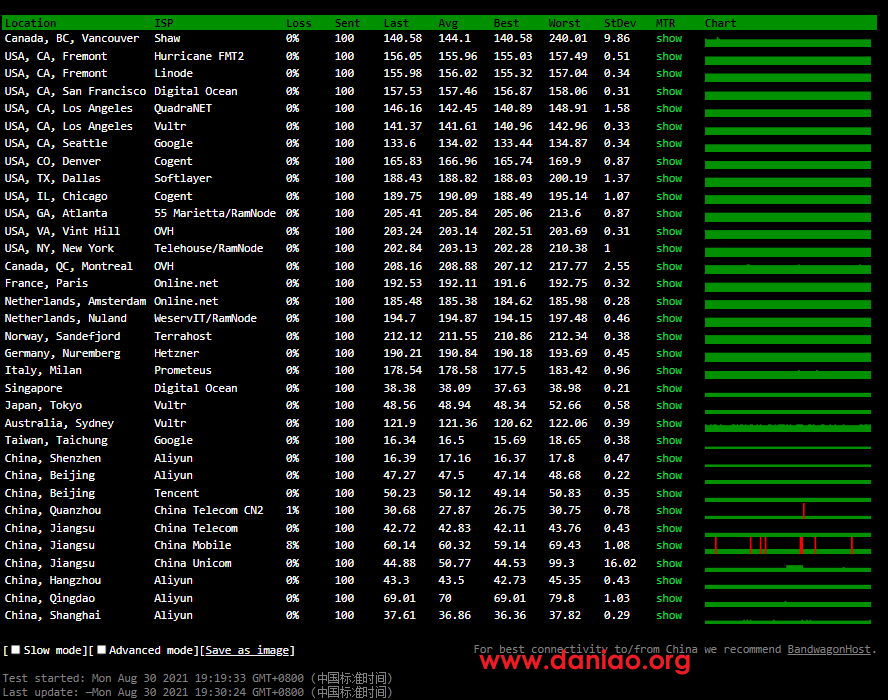The image size is (888, 700).
Task: Click the Avg column header
Action: pos(448,23)
